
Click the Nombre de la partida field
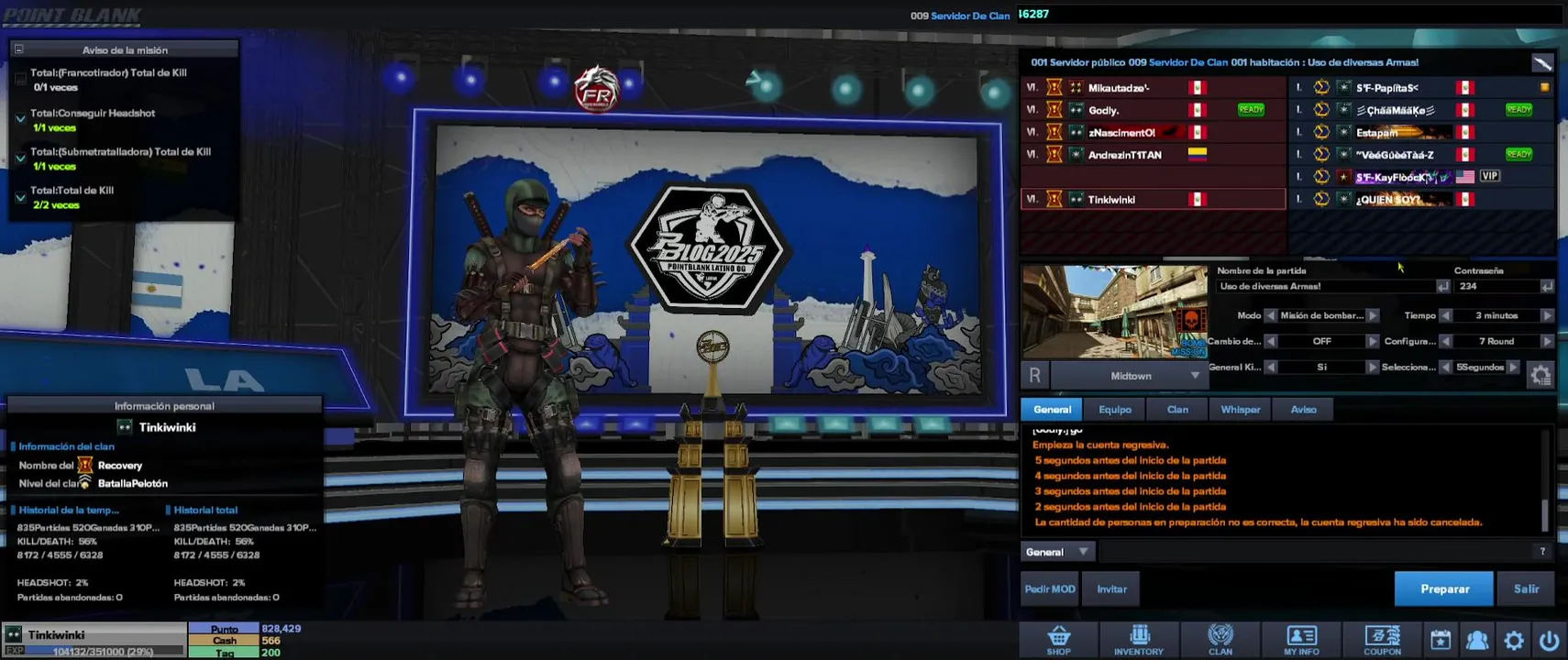(x=1325, y=286)
